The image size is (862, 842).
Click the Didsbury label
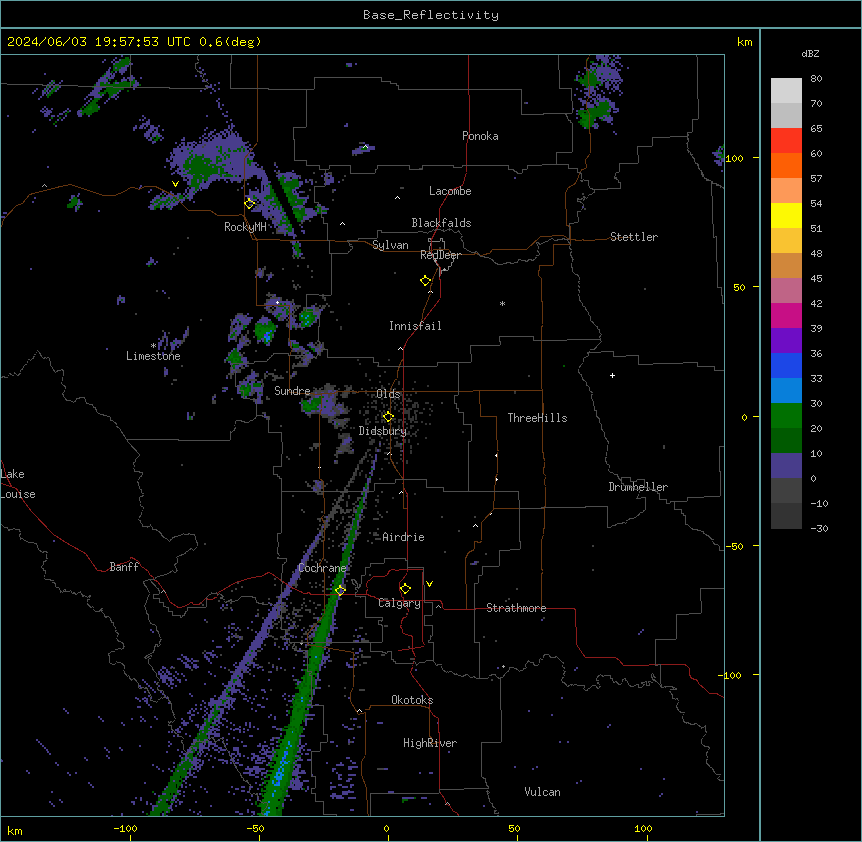click(383, 431)
